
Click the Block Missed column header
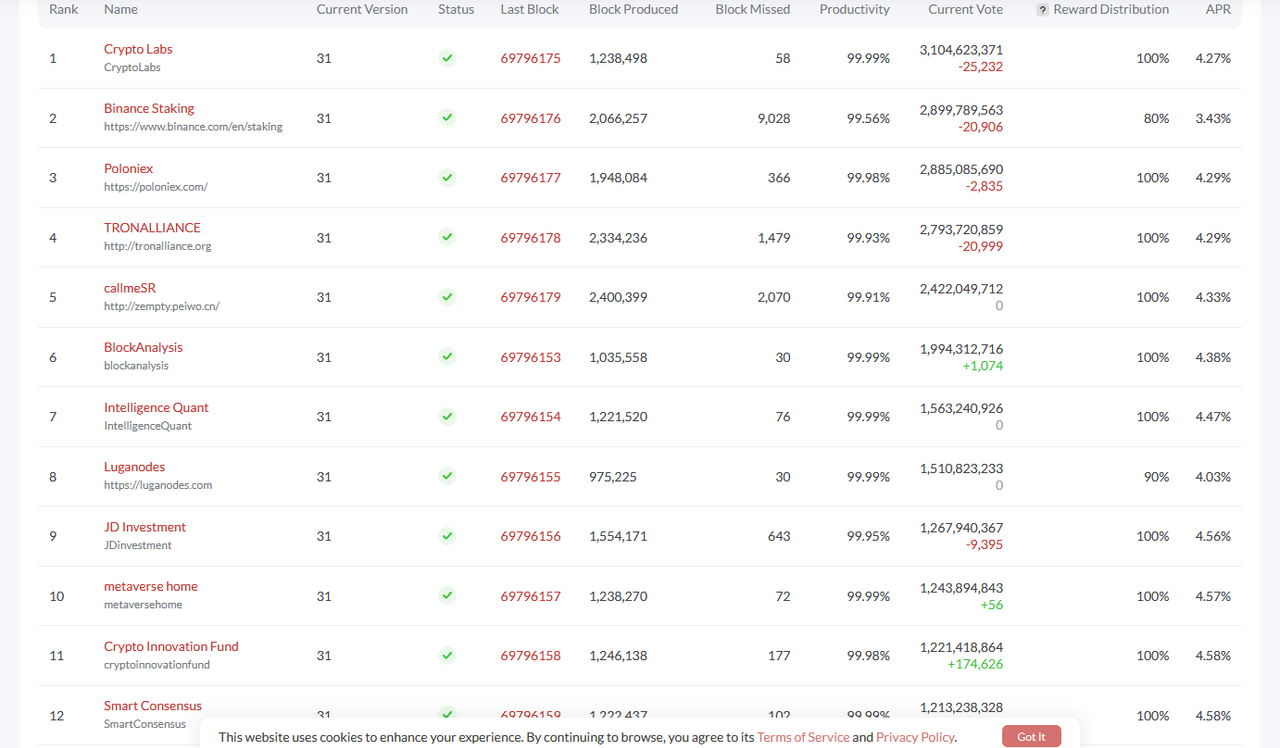click(753, 9)
